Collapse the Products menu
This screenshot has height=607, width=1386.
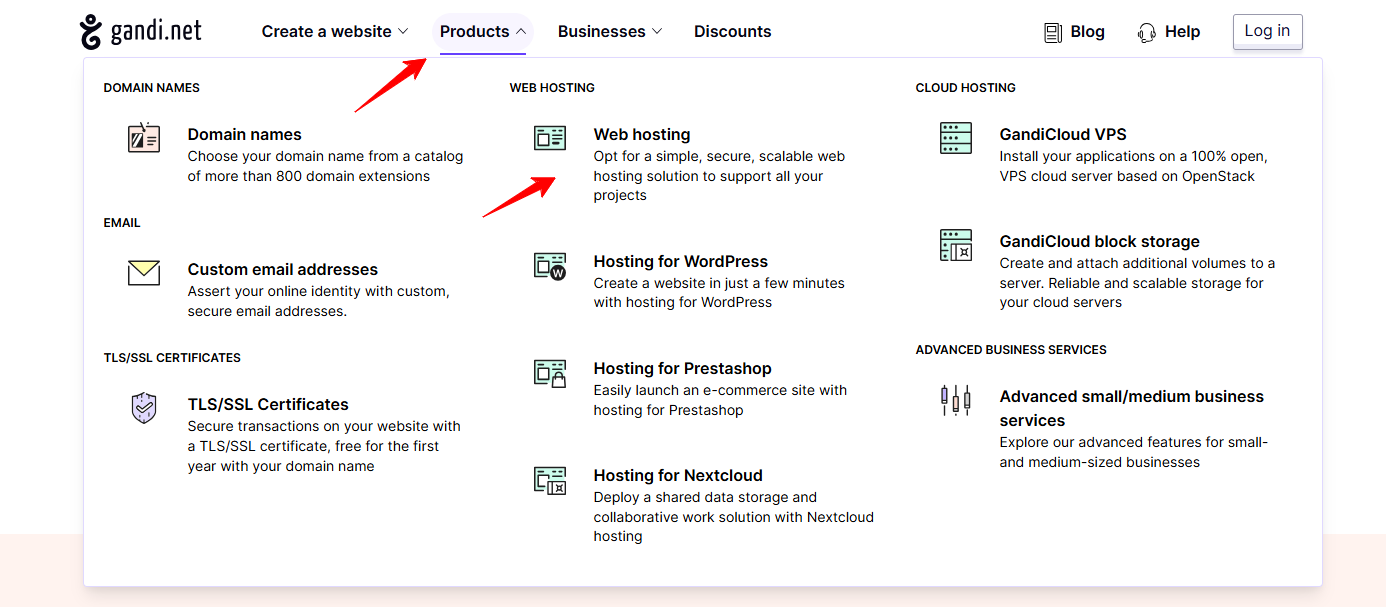coord(483,32)
